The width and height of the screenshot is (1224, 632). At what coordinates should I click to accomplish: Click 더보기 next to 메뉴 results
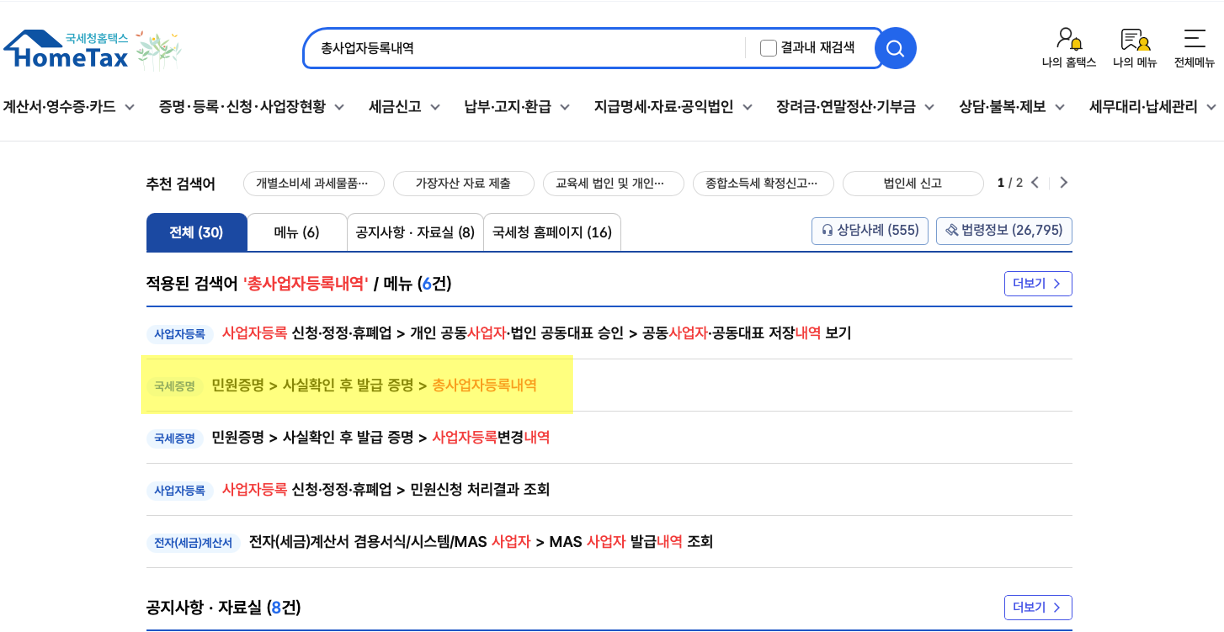pyautogui.click(x=1038, y=284)
